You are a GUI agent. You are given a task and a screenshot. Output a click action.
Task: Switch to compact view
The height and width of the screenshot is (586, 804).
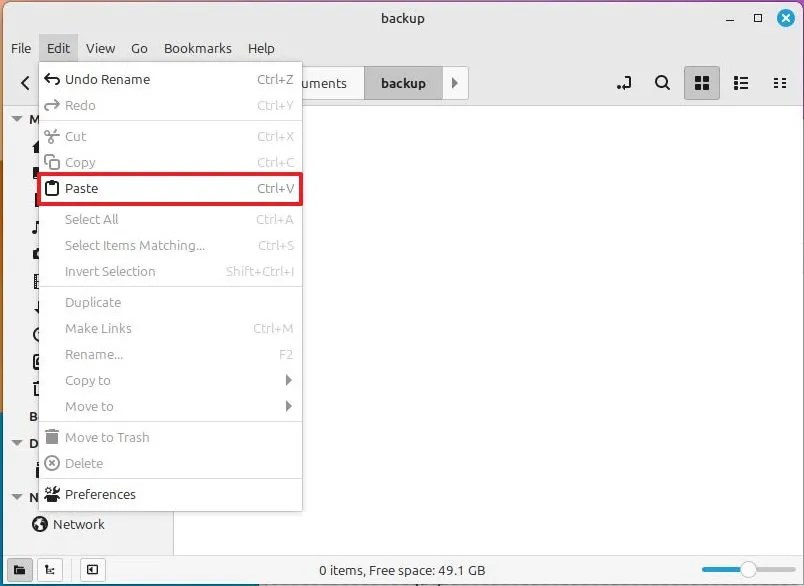tap(780, 83)
